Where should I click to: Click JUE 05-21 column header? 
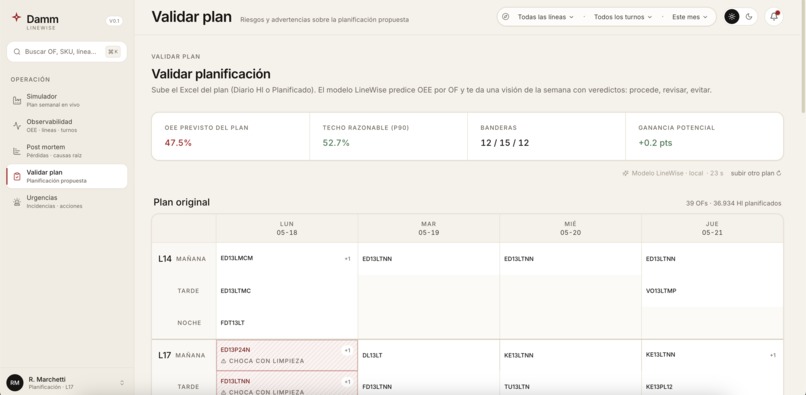tap(712, 228)
